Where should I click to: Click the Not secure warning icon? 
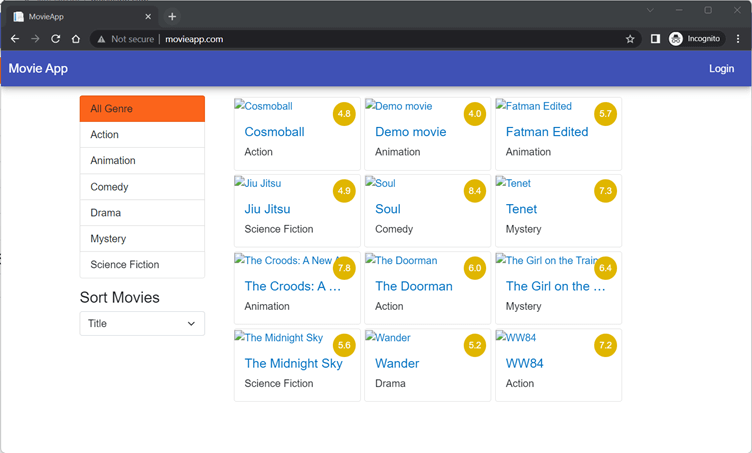point(101,39)
